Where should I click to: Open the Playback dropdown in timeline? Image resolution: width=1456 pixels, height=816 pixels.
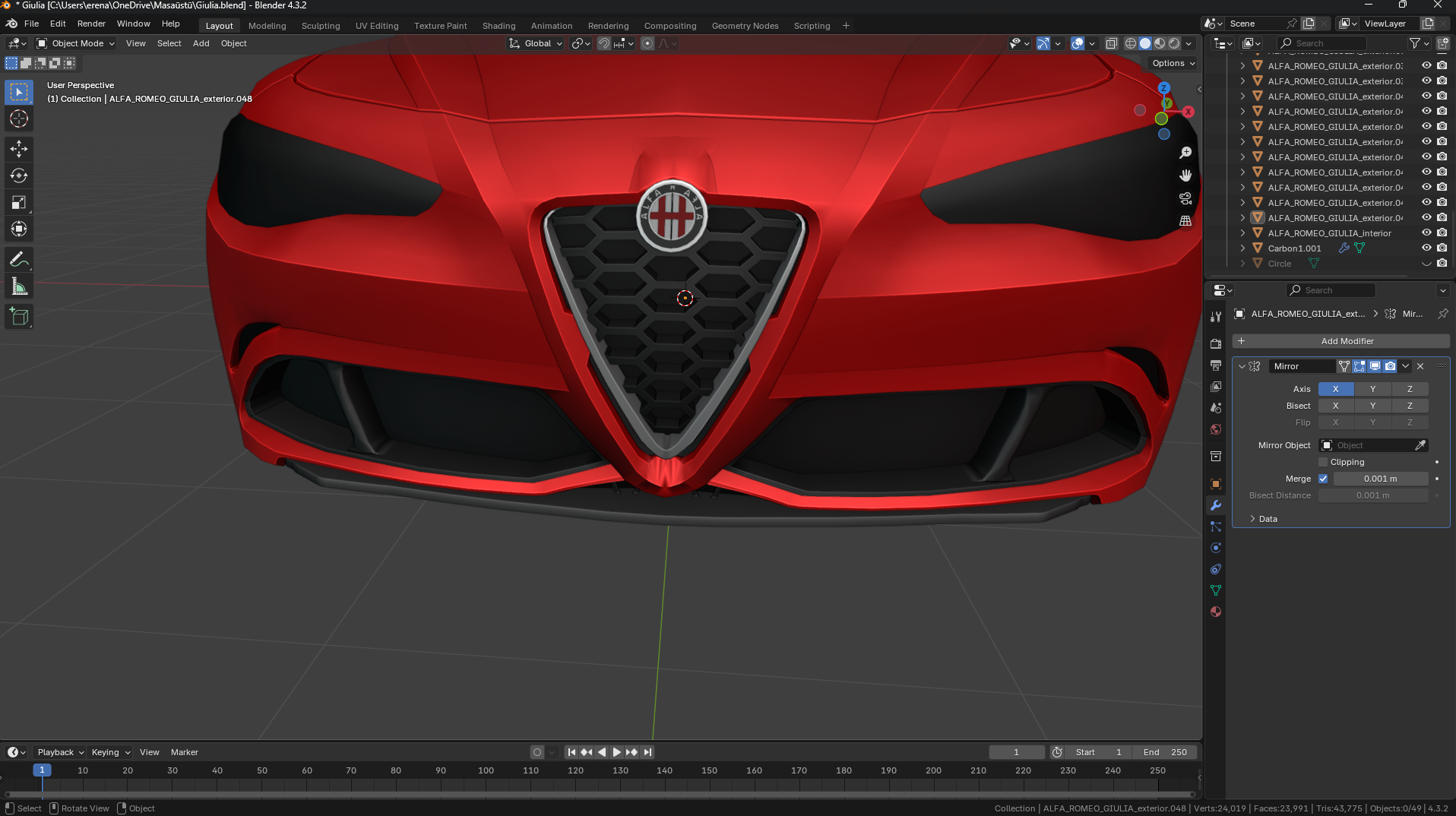click(x=60, y=752)
